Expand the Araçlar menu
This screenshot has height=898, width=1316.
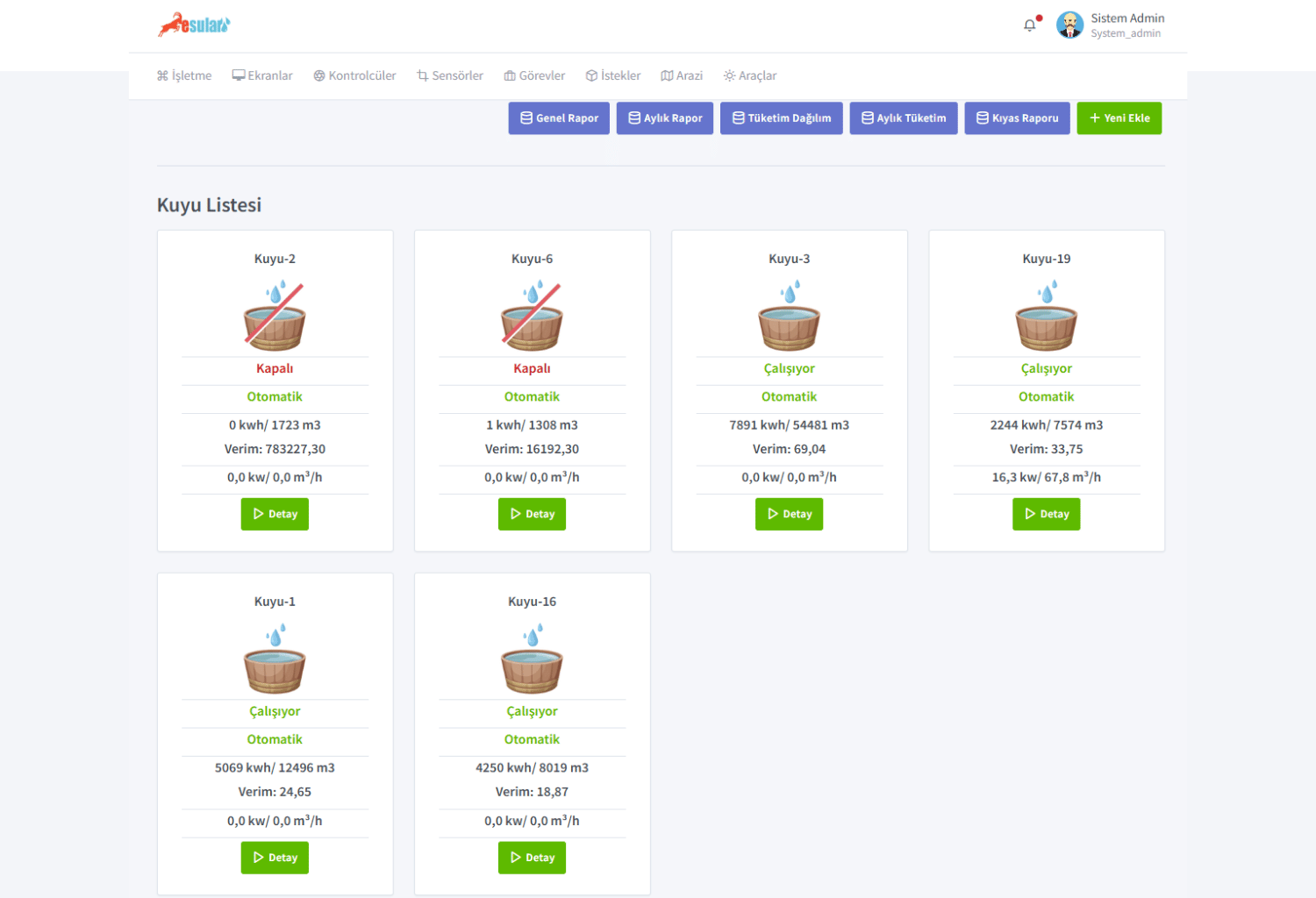click(750, 75)
